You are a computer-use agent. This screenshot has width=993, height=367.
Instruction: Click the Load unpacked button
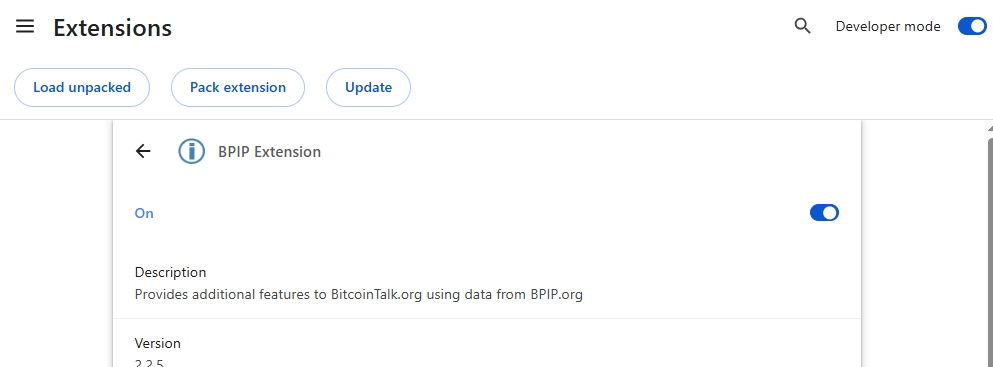82,87
